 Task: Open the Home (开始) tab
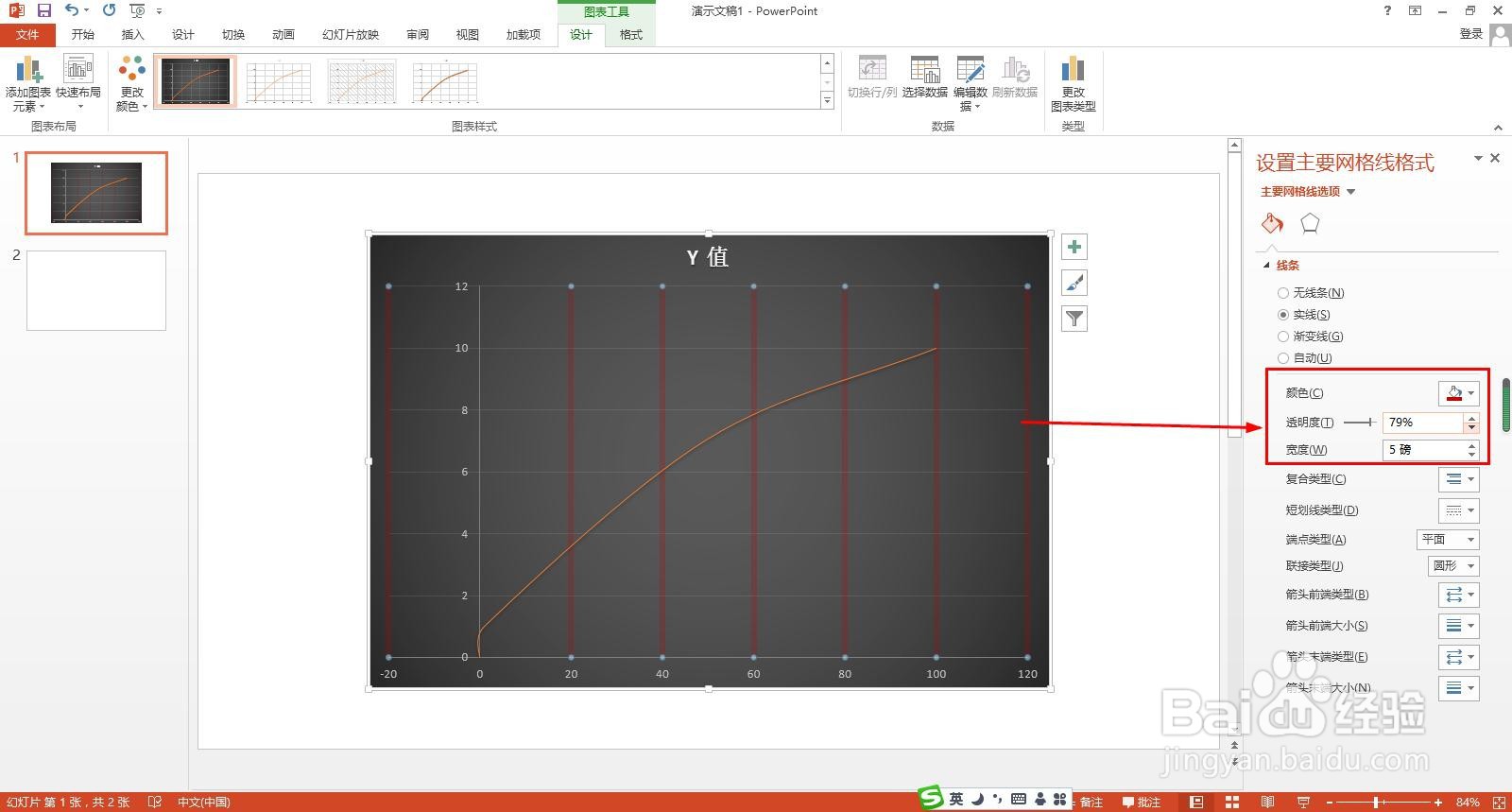[x=83, y=35]
